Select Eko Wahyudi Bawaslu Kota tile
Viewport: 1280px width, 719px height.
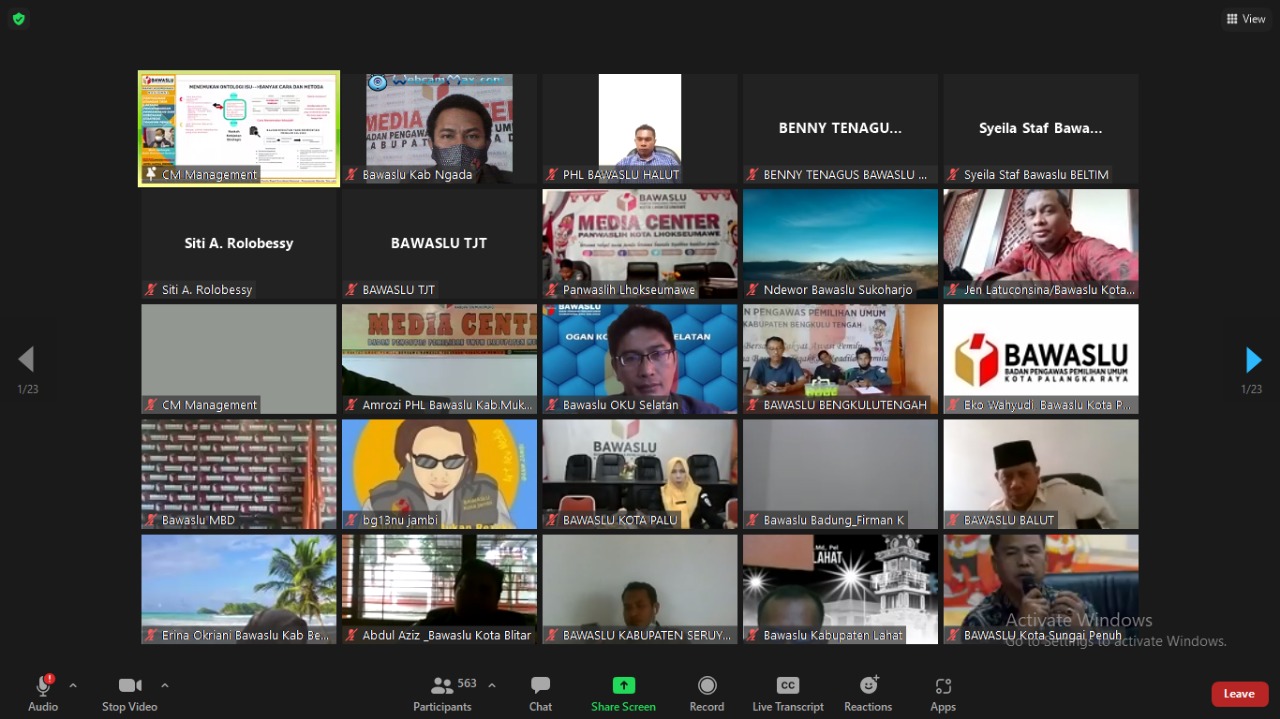(1041, 359)
